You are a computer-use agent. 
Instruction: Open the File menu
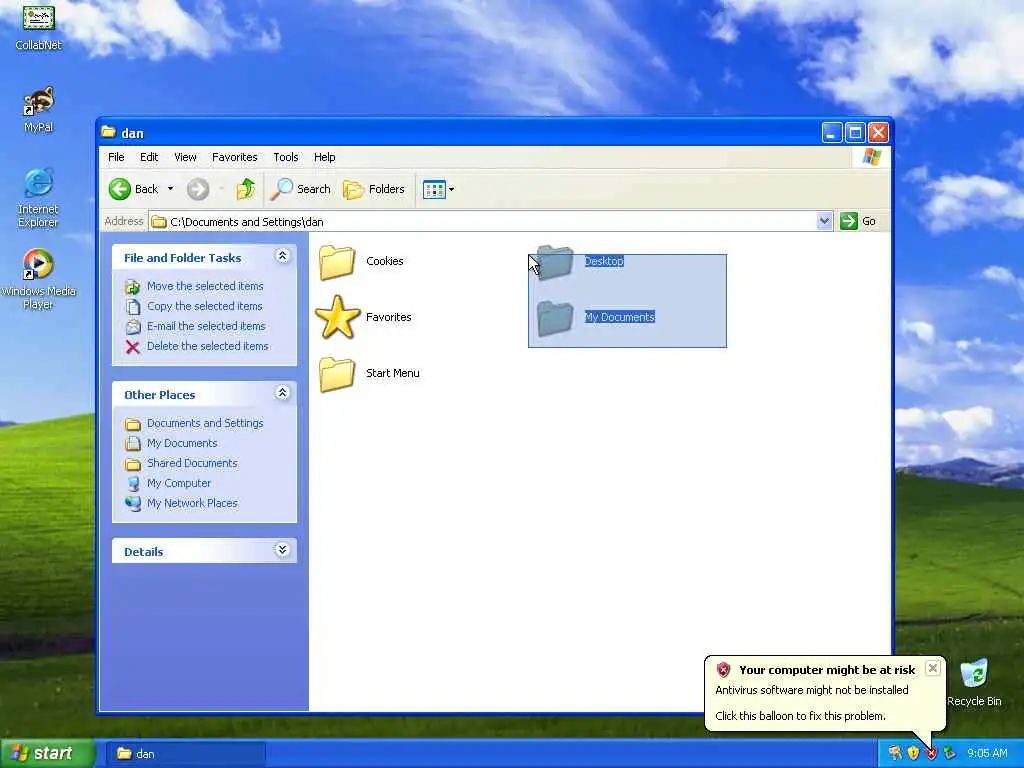click(x=116, y=157)
